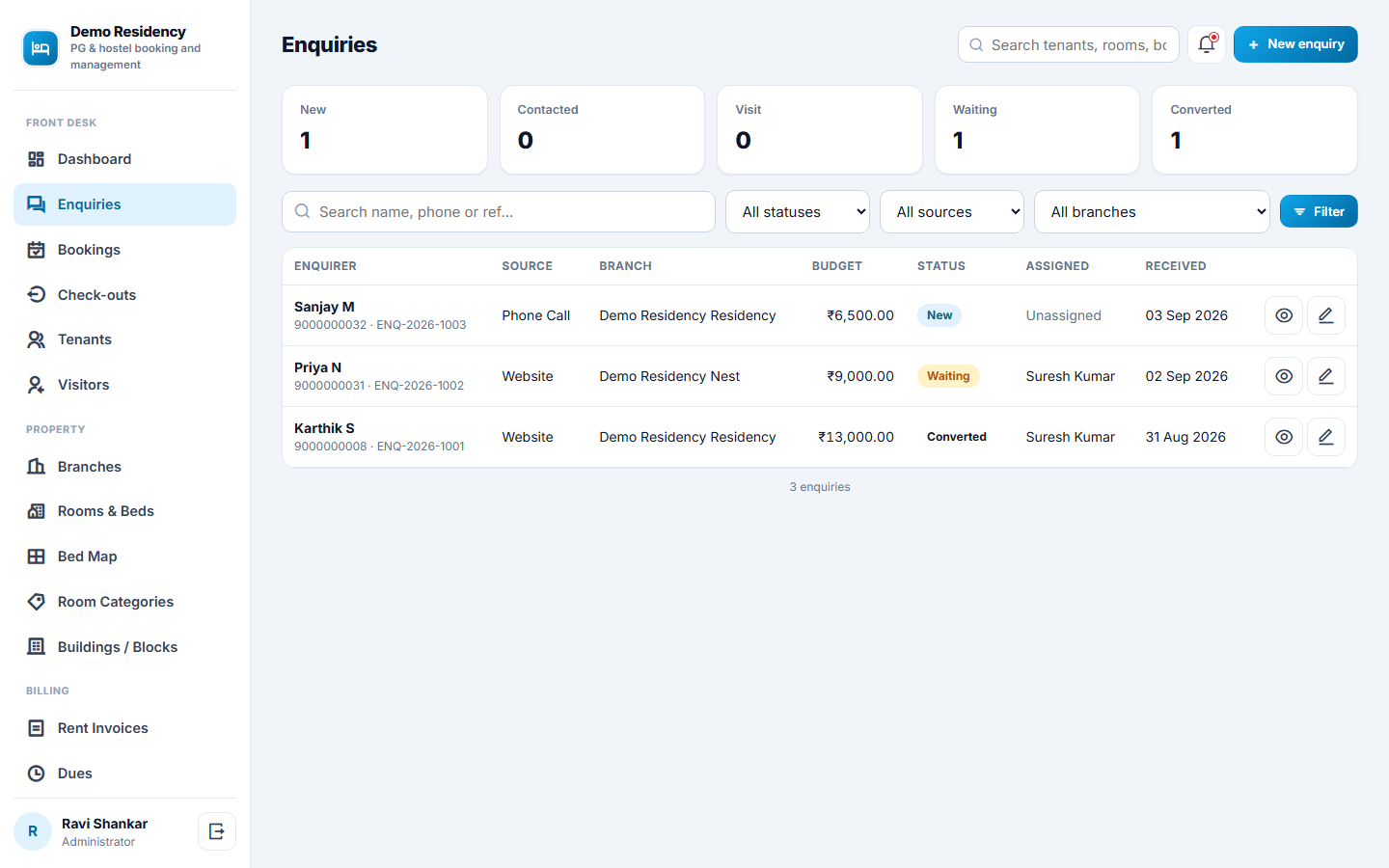This screenshot has width=1389, height=868.
Task: View Priya N enquiry via eye icon
Action: (x=1284, y=376)
